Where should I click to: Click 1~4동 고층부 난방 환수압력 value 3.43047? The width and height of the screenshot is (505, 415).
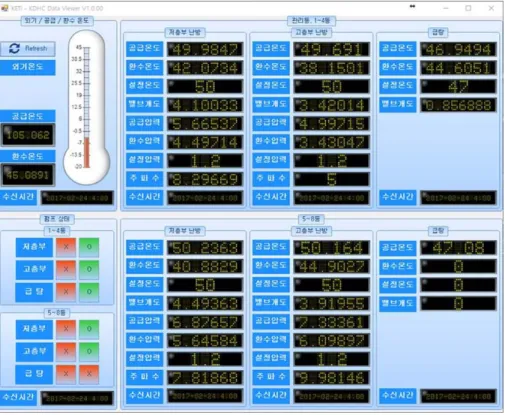(x=332, y=142)
